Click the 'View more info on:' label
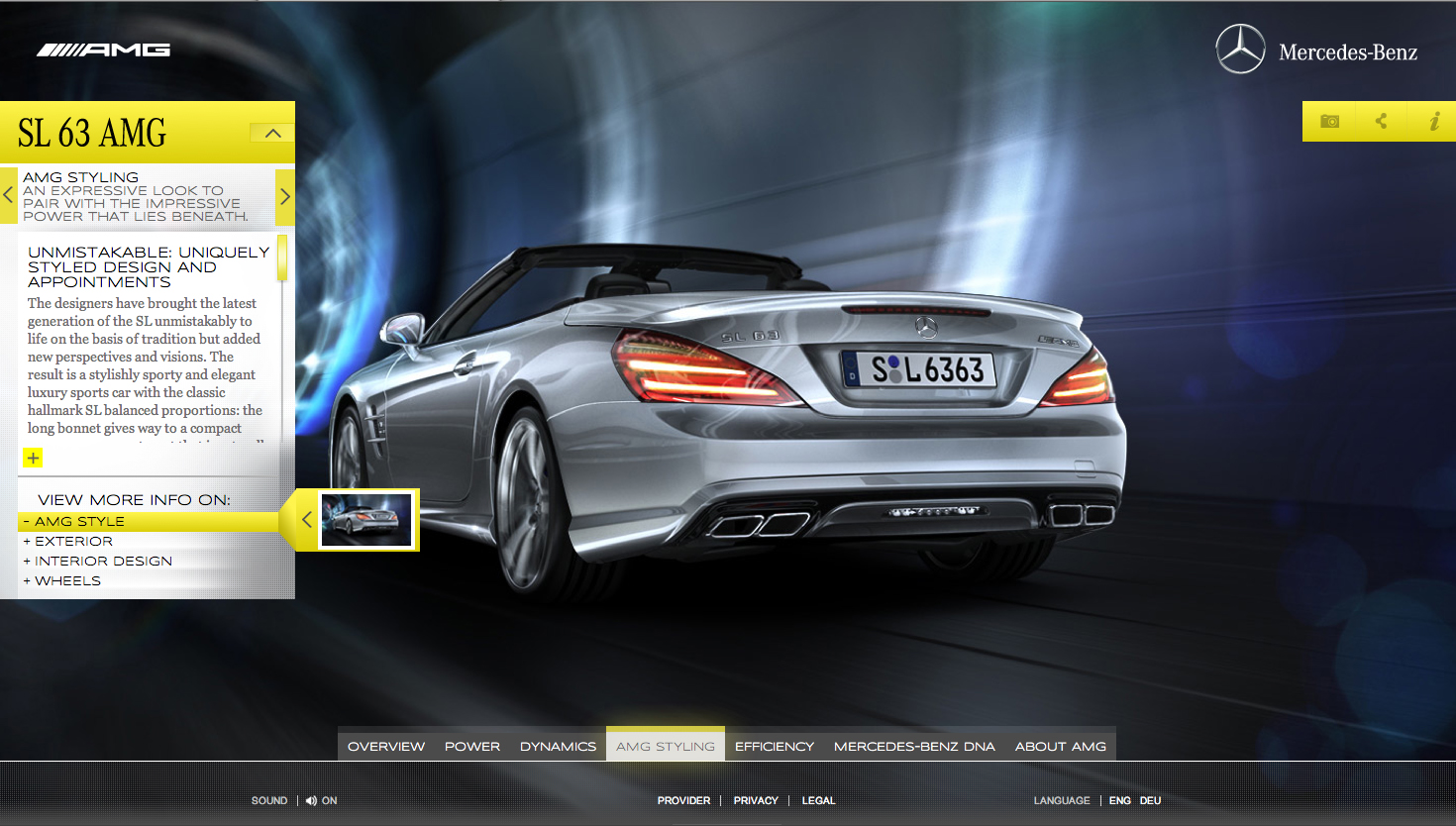Screen dimensions: 1456x826 coord(134,500)
